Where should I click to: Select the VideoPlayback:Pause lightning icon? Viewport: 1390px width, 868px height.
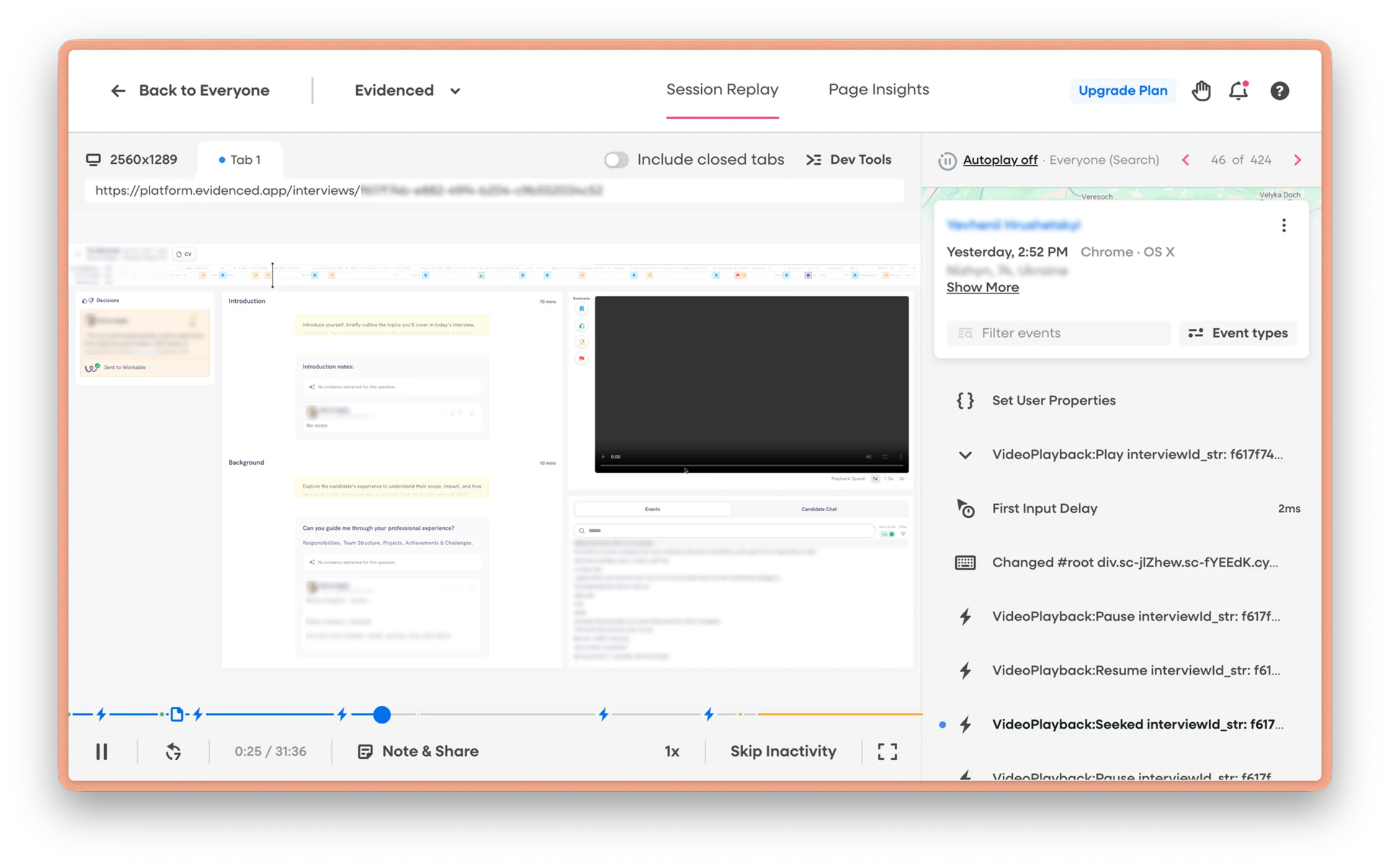pyautogui.click(x=965, y=617)
